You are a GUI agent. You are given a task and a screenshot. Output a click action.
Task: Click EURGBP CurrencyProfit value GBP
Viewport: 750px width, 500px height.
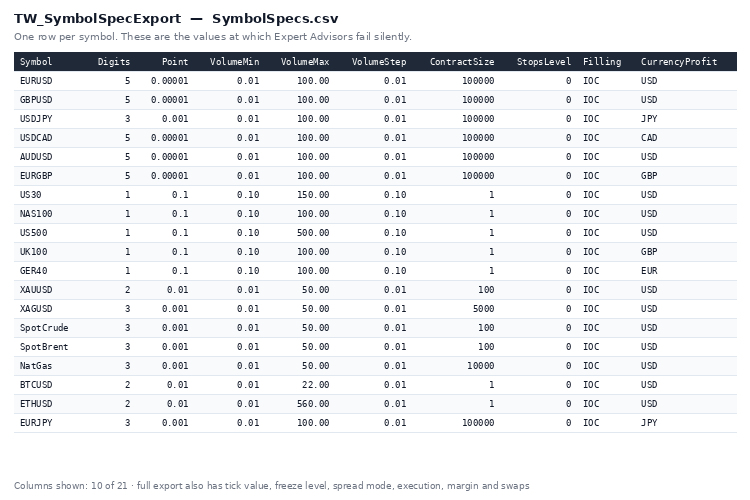tap(649, 176)
